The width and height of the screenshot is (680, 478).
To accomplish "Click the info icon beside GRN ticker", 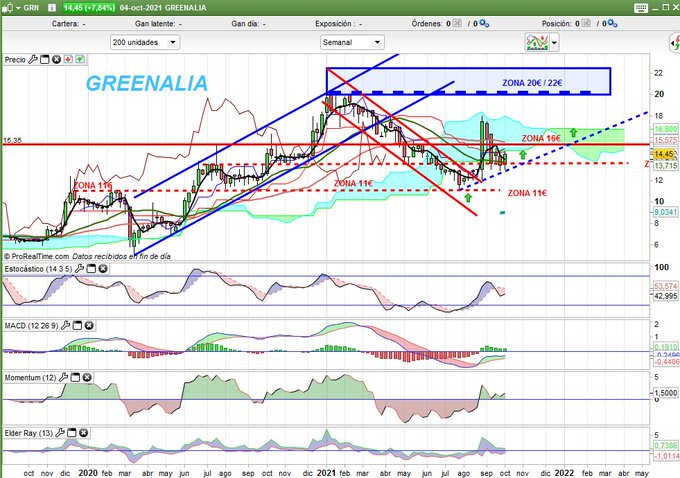I will pos(52,7).
